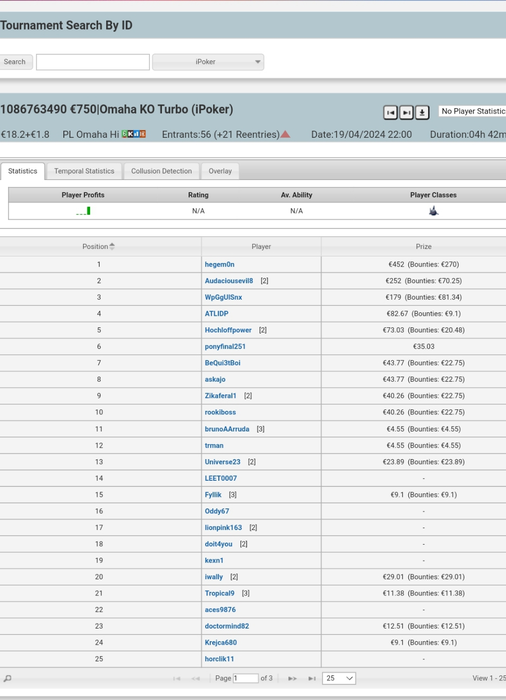This screenshot has height=700, width=506.
Task: Open player aces9876's profile
Action: coord(220,610)
